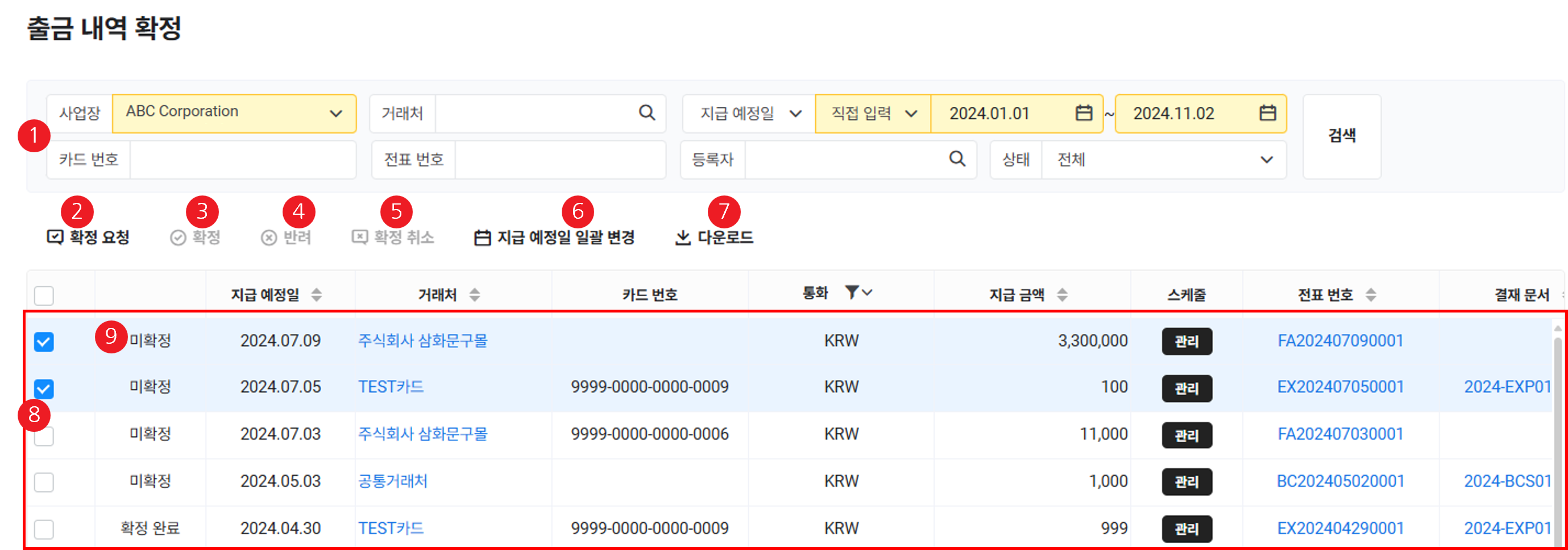The height and width of the screenshot is (550, 1568).
Task: Sort by 지급 금액 column arrows
Action: [1062, 295]
